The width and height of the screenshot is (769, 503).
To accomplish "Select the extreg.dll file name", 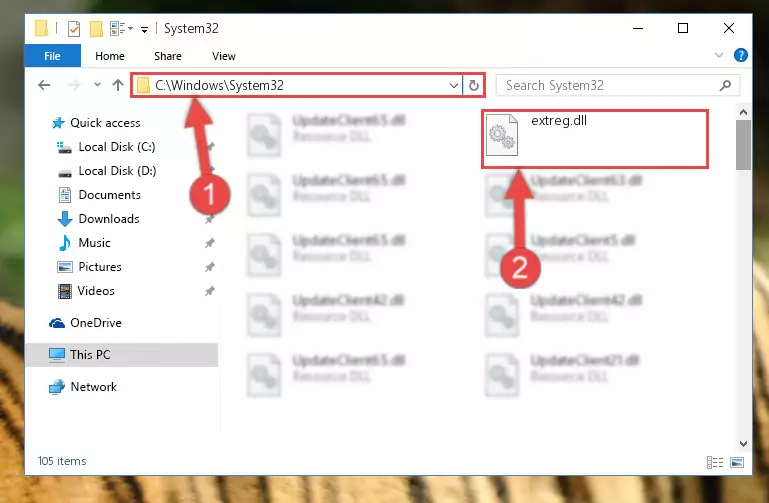I will pyautogui.click(x=559, y=121).
